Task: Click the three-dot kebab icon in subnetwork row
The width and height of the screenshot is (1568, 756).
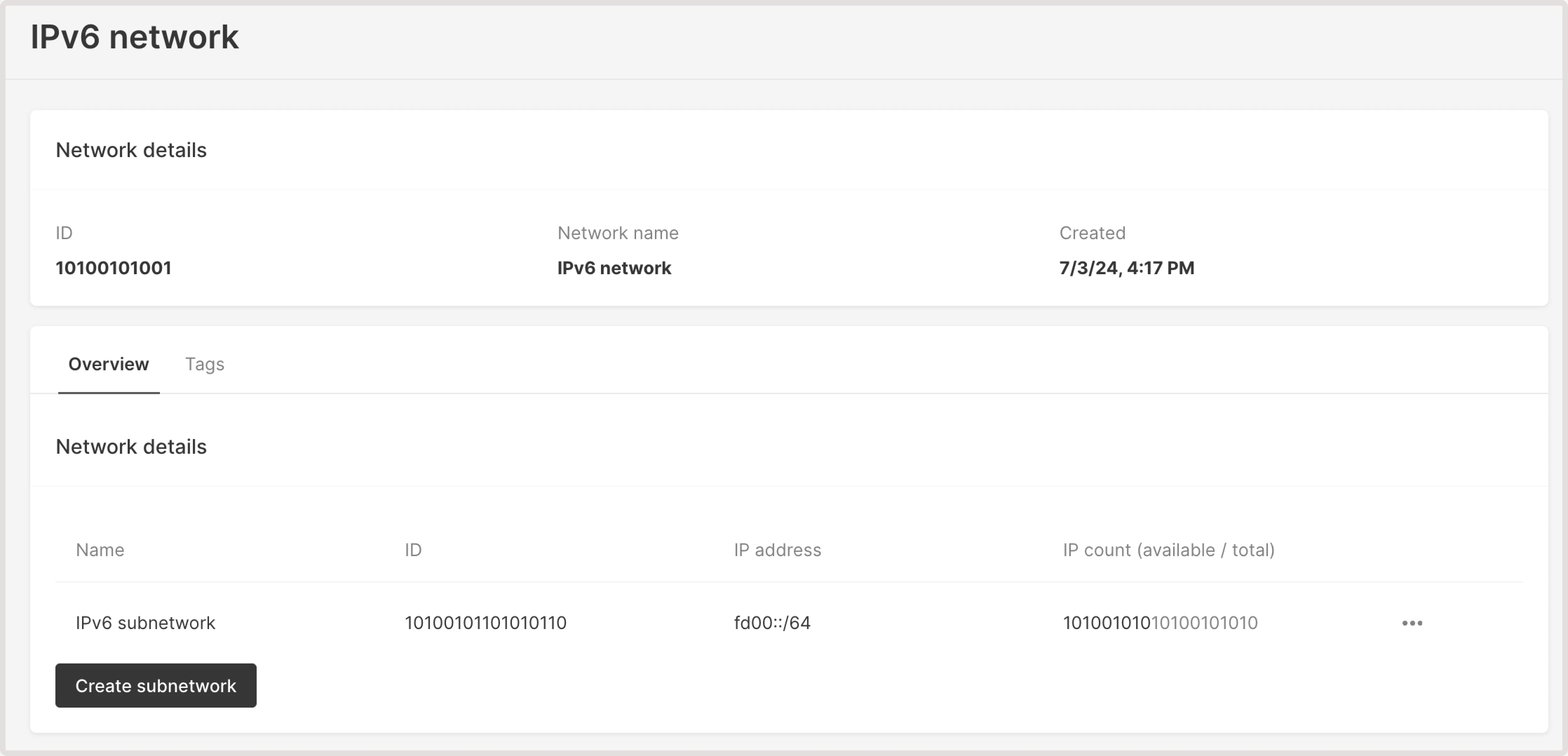Action: [x=1412, y=622]
